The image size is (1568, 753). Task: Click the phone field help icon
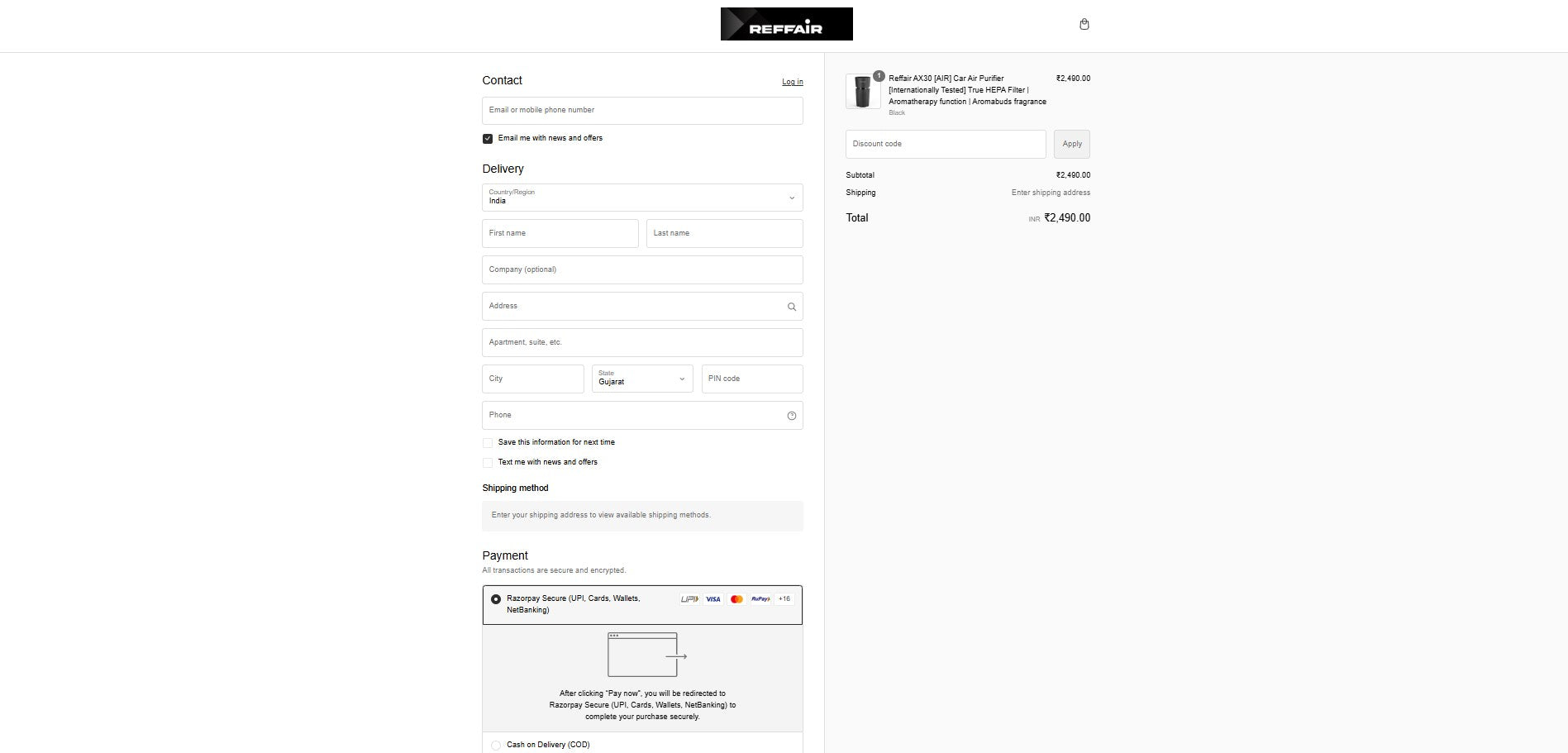[791, 416]
